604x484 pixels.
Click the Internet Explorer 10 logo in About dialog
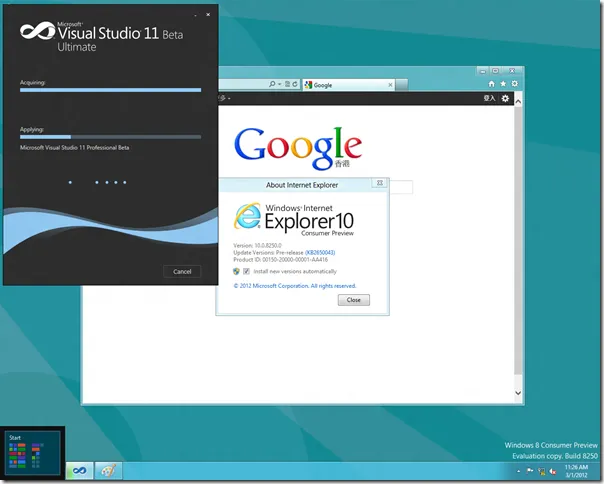coord(247,217)
